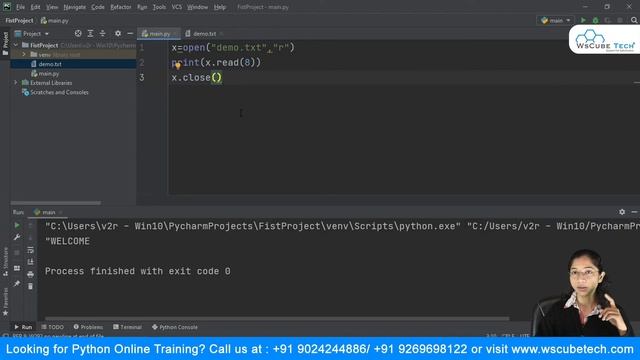Start debugging with the green bug icon
The width and height of the screenshot is (640, 360).
point(596,20)
